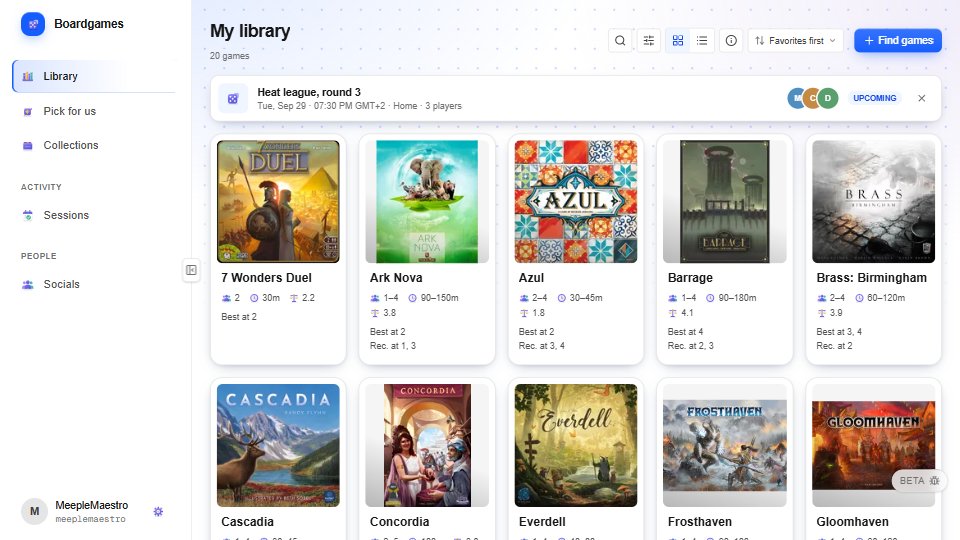This screenshot has height=540, width=960.
Task: Click Brass: Birmingham weight 3.9 icon
Action: [x=822, y=313]
